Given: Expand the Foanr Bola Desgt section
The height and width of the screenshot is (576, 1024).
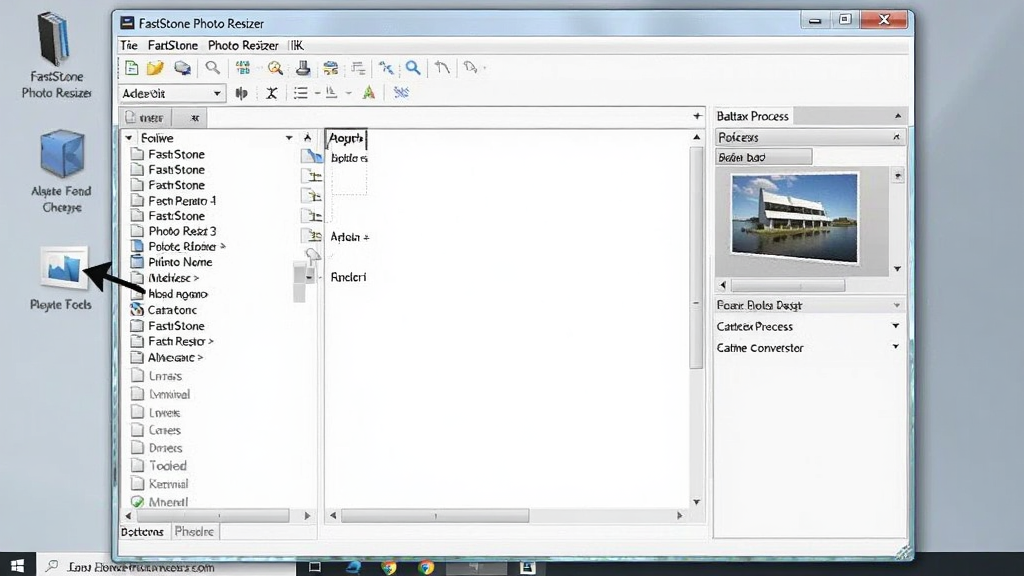Looking at the screenshot, I should 896,305.
